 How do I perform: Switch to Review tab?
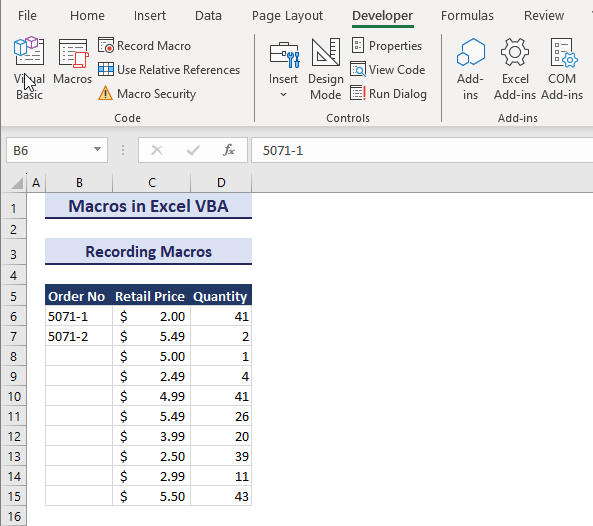click(x=544, y=16)
